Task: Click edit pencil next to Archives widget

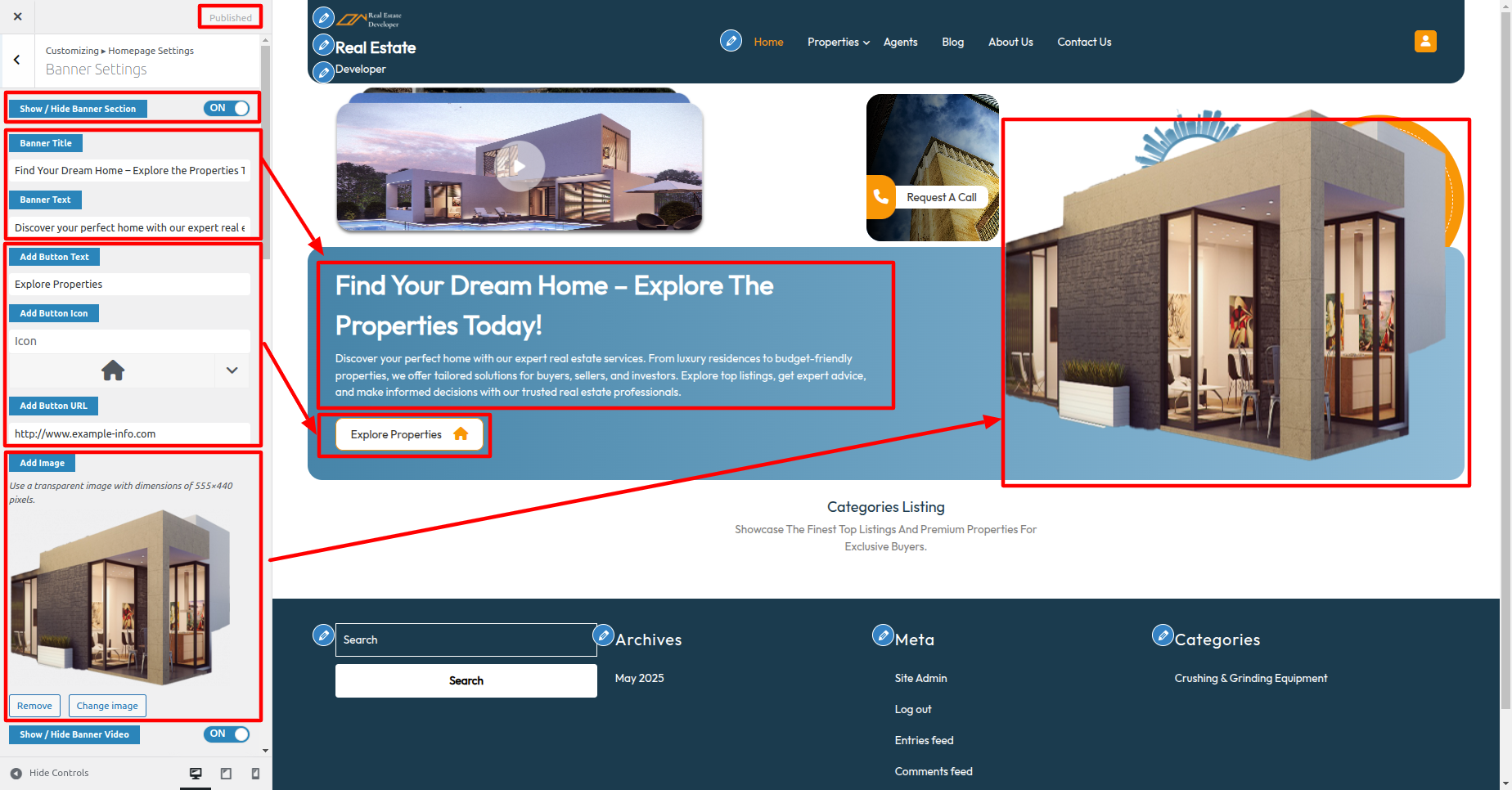Action: (x=604, y=635)
